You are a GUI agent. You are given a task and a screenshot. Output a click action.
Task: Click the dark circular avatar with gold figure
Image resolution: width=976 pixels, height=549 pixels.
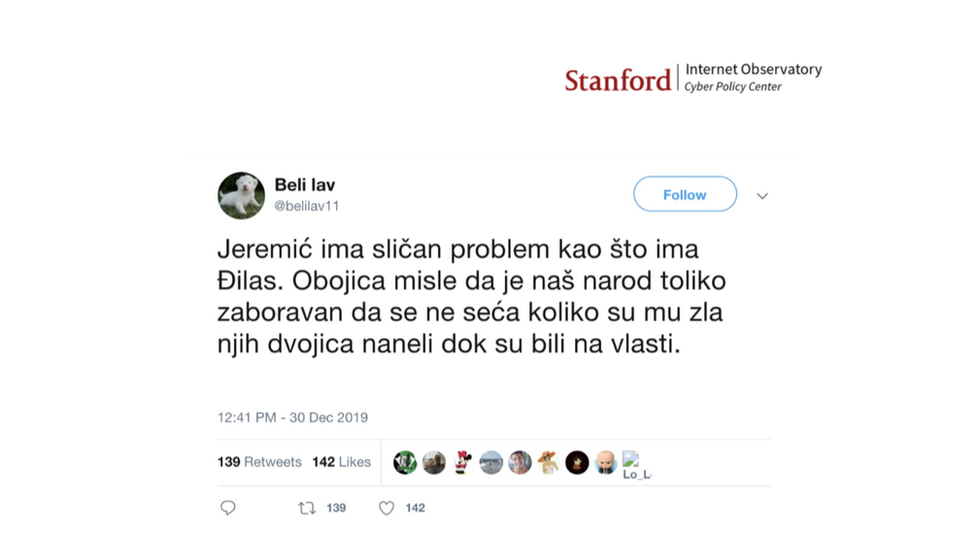(x=577, y=462)
